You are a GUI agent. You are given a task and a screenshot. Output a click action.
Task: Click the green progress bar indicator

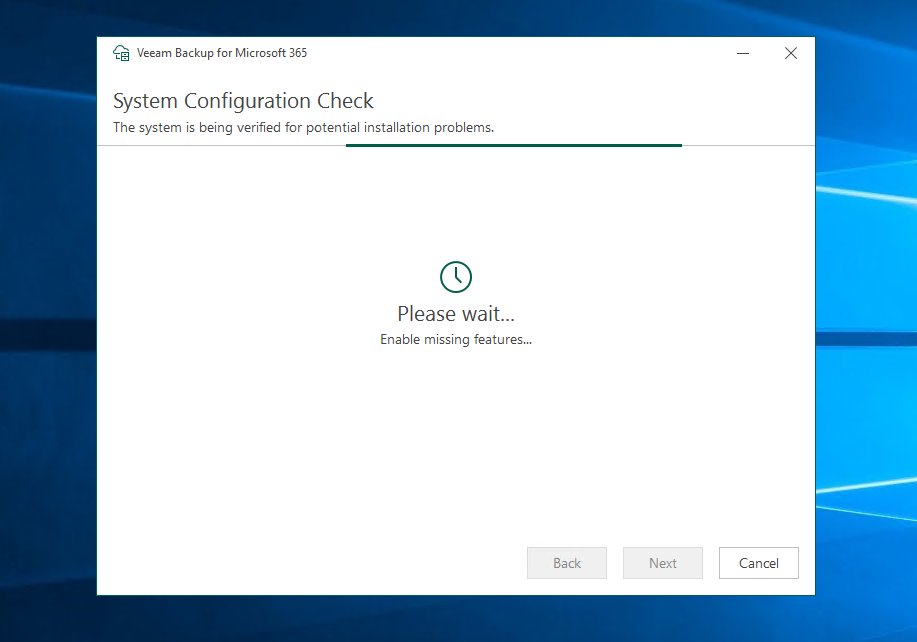tap(513, 145)
